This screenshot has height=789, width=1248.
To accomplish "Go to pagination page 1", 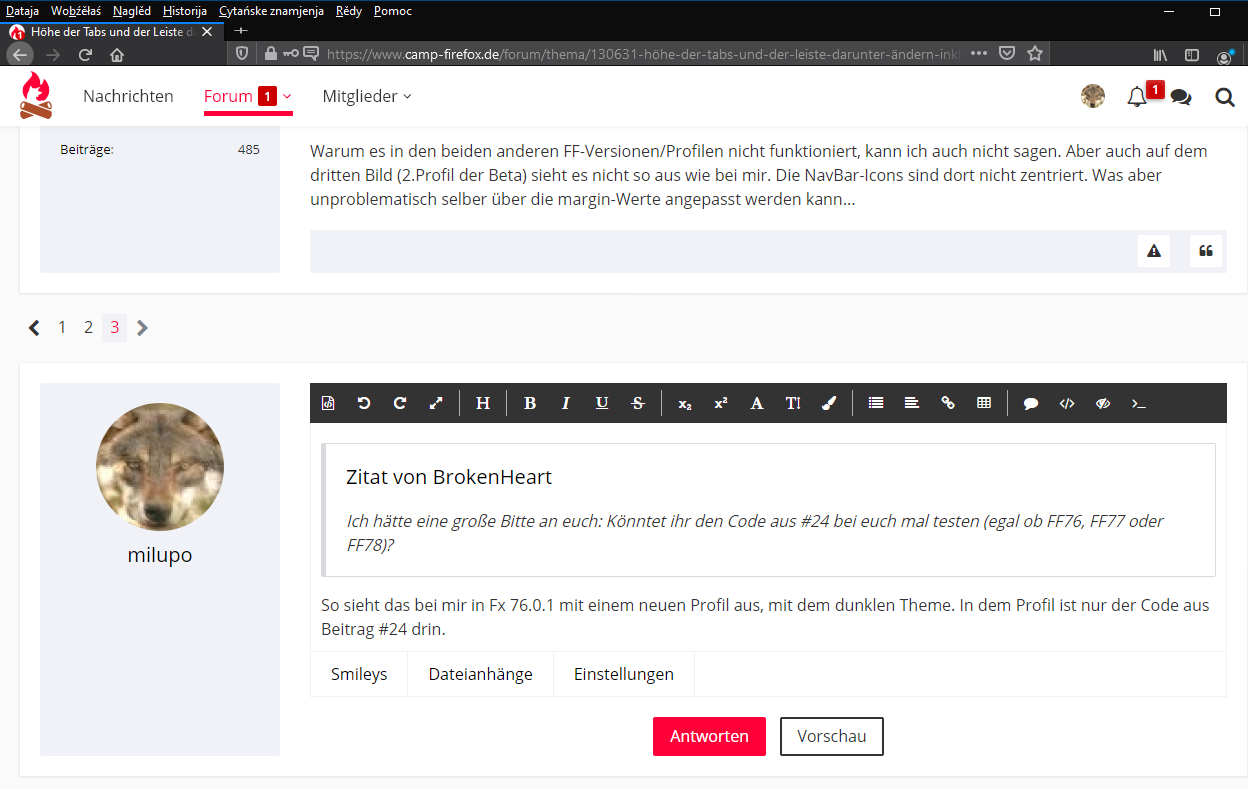I will click(62, 327).
